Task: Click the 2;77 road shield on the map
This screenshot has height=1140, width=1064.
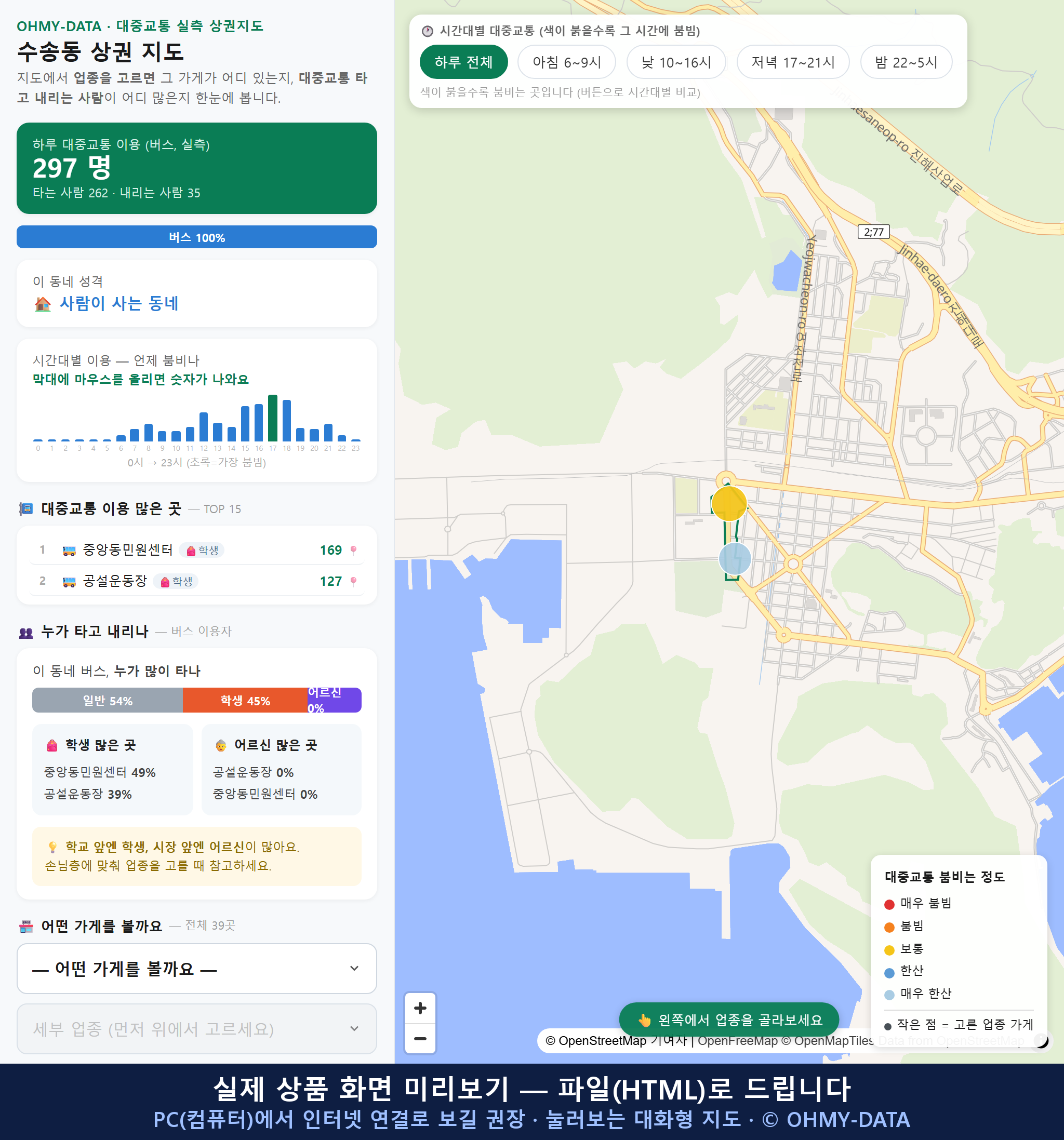Action: coord(873,232)
